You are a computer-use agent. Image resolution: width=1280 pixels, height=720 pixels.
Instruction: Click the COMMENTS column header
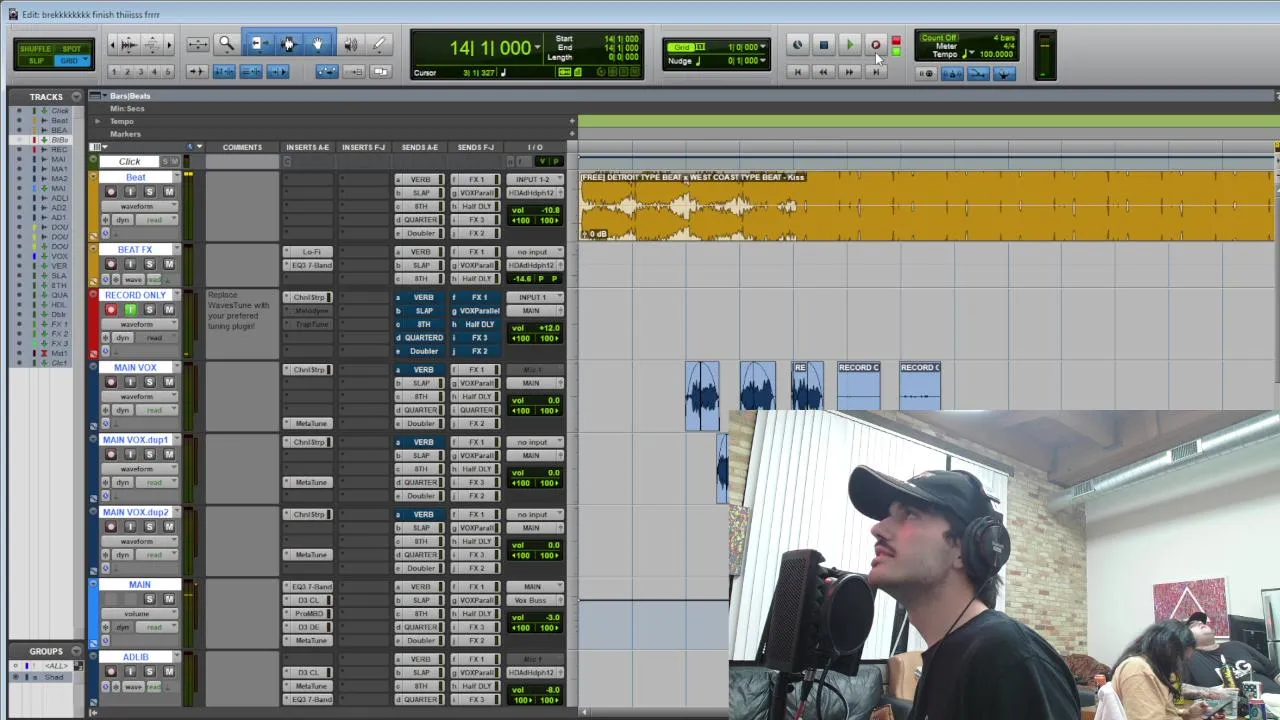(242, 147)
